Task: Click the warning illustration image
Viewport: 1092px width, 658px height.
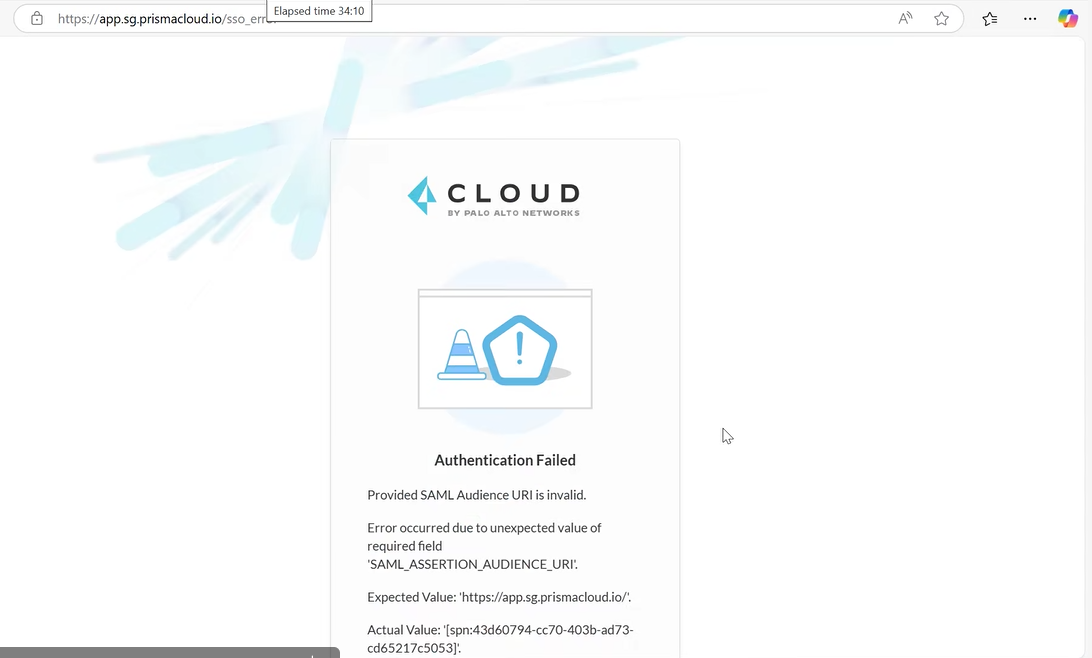Action: tap(505, 349)
